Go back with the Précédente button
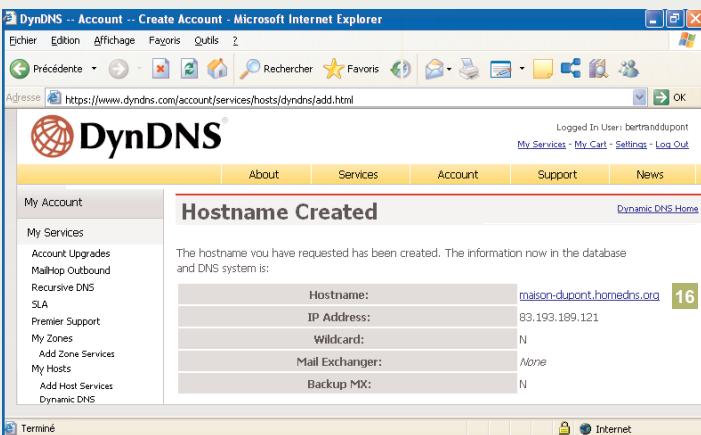 (x=46, y=69)
